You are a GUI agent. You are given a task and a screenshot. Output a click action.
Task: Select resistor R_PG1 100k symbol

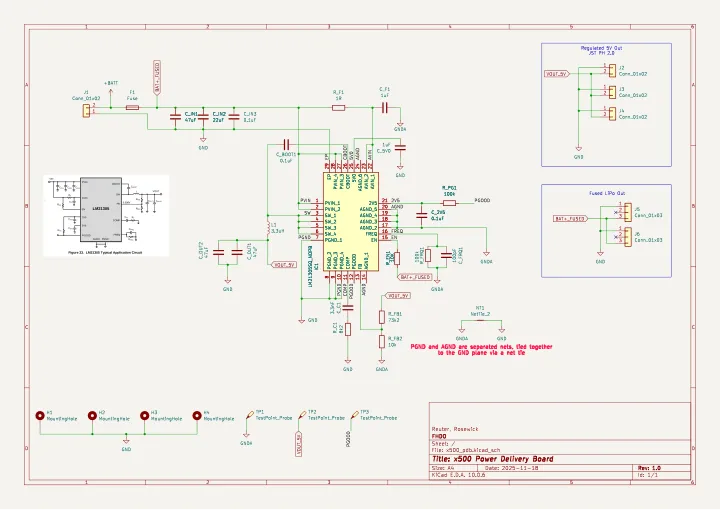[x=449, y=203]
